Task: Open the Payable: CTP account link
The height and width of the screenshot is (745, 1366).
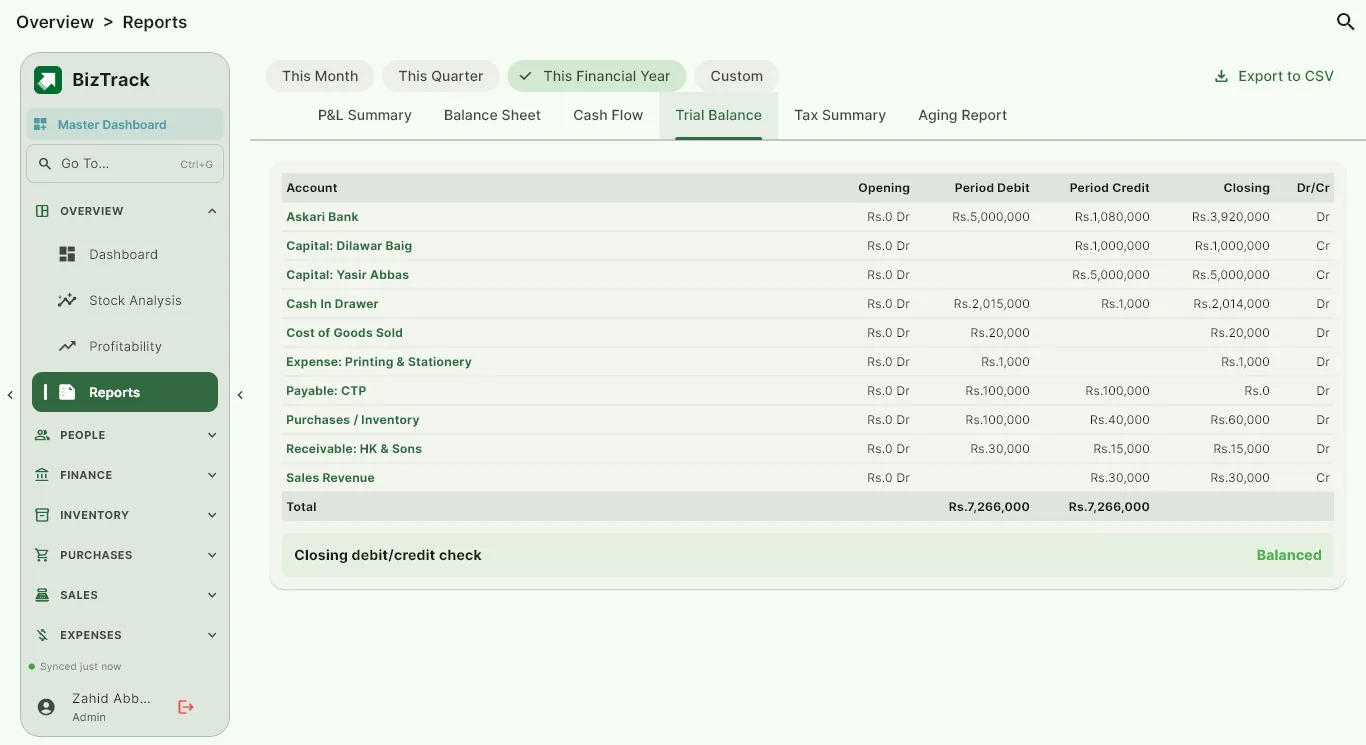Action: pyautogui.click(x=326, y=391)
